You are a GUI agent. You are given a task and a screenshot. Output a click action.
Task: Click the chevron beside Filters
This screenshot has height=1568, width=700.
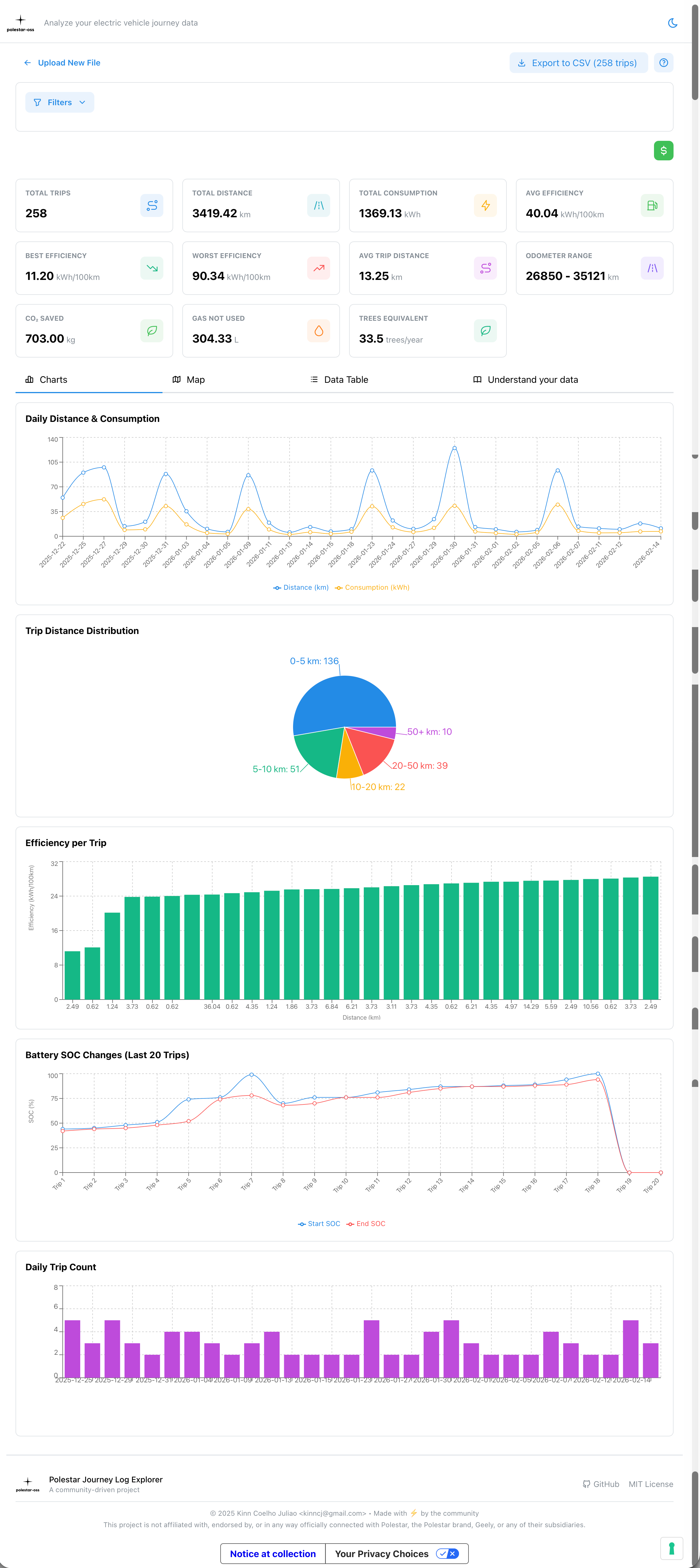[82, 102]
